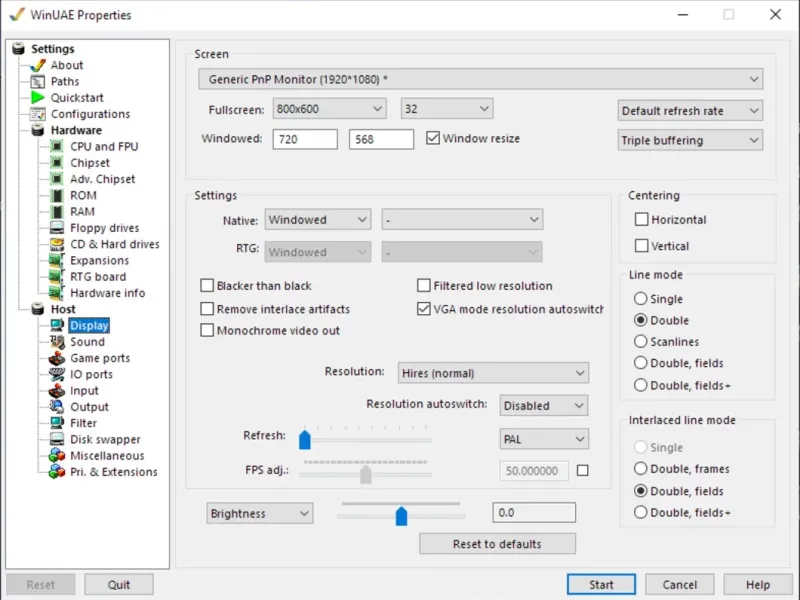Select Single line mode radio button

640,298
